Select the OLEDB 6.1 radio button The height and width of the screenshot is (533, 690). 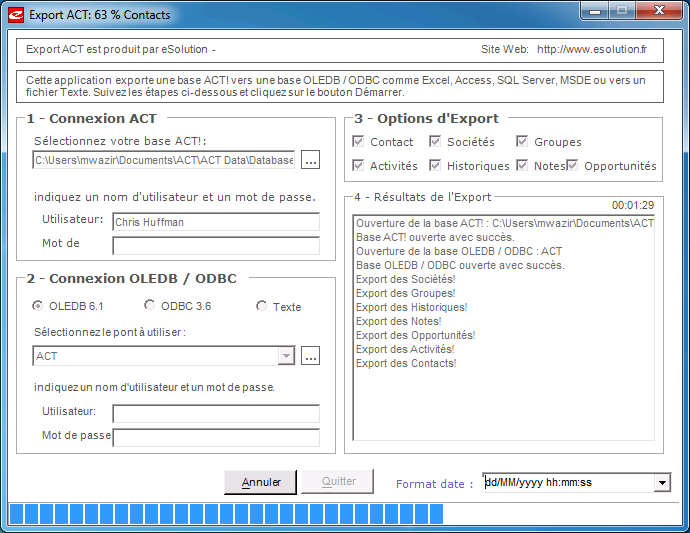tap(38, 306)
